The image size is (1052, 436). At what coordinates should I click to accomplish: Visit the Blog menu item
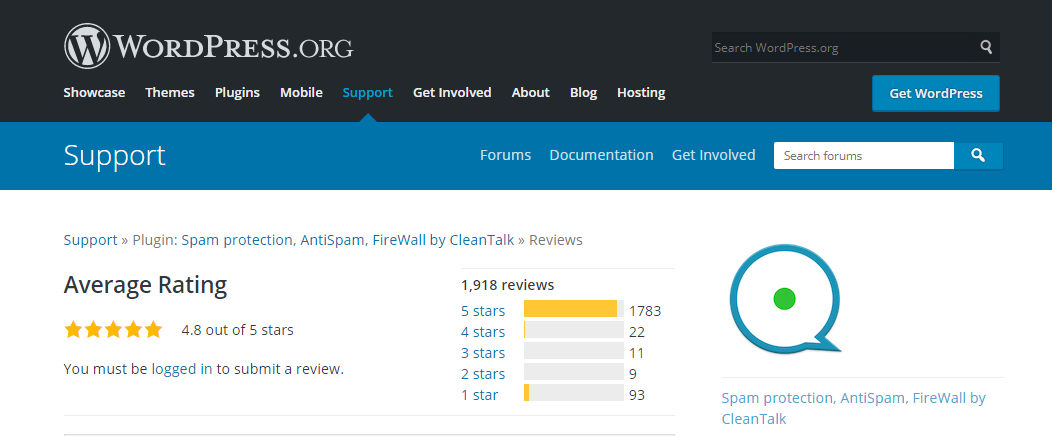click(x=584, y=93)
